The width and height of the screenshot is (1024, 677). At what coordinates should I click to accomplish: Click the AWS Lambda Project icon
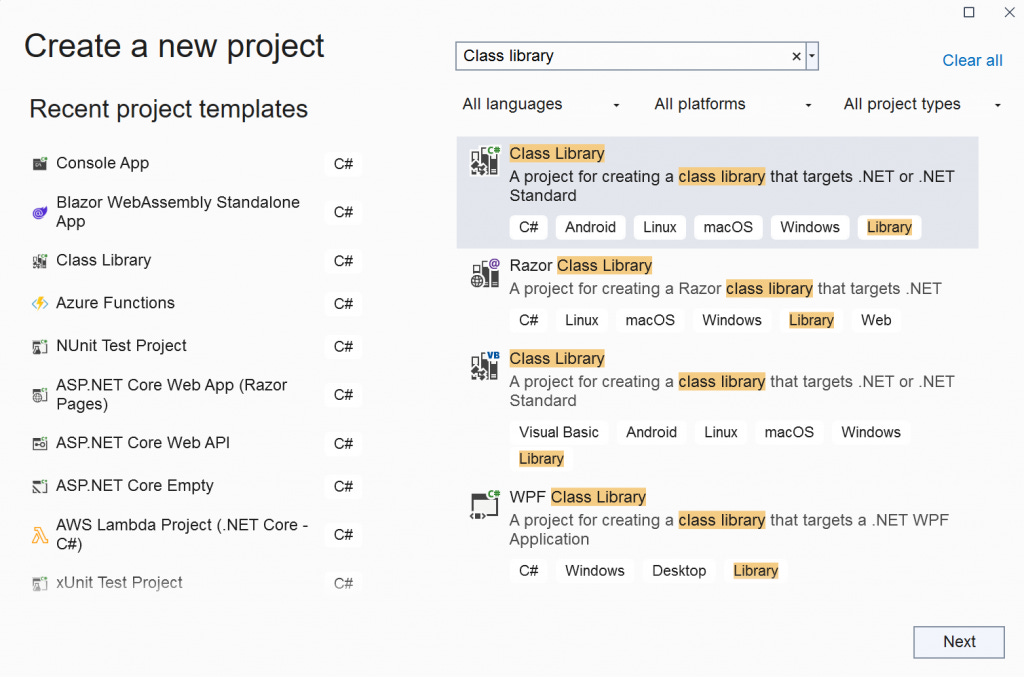tap(40, 535)
